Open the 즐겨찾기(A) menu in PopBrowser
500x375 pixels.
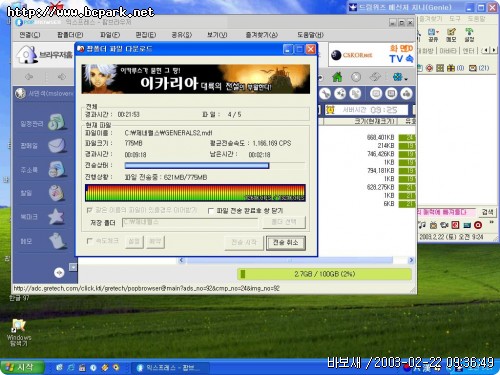tap(262, 35)
